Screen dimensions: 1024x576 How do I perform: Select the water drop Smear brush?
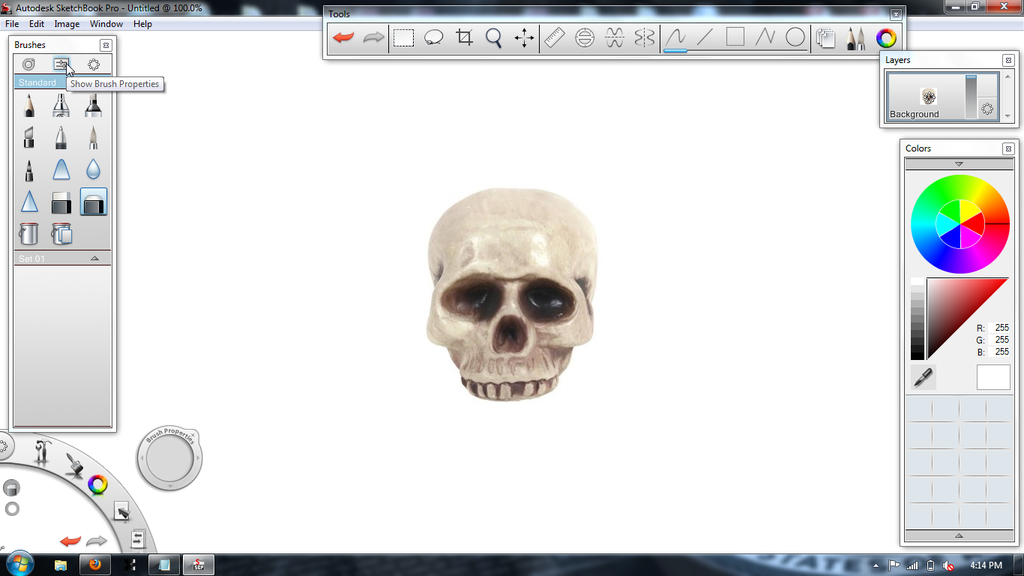(x=93, y=170)
